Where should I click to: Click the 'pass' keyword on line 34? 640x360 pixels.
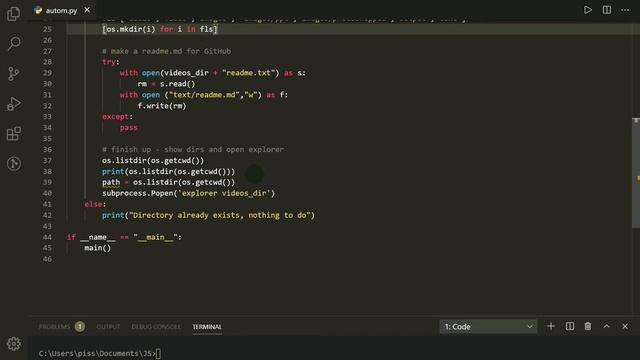[129, 128]
